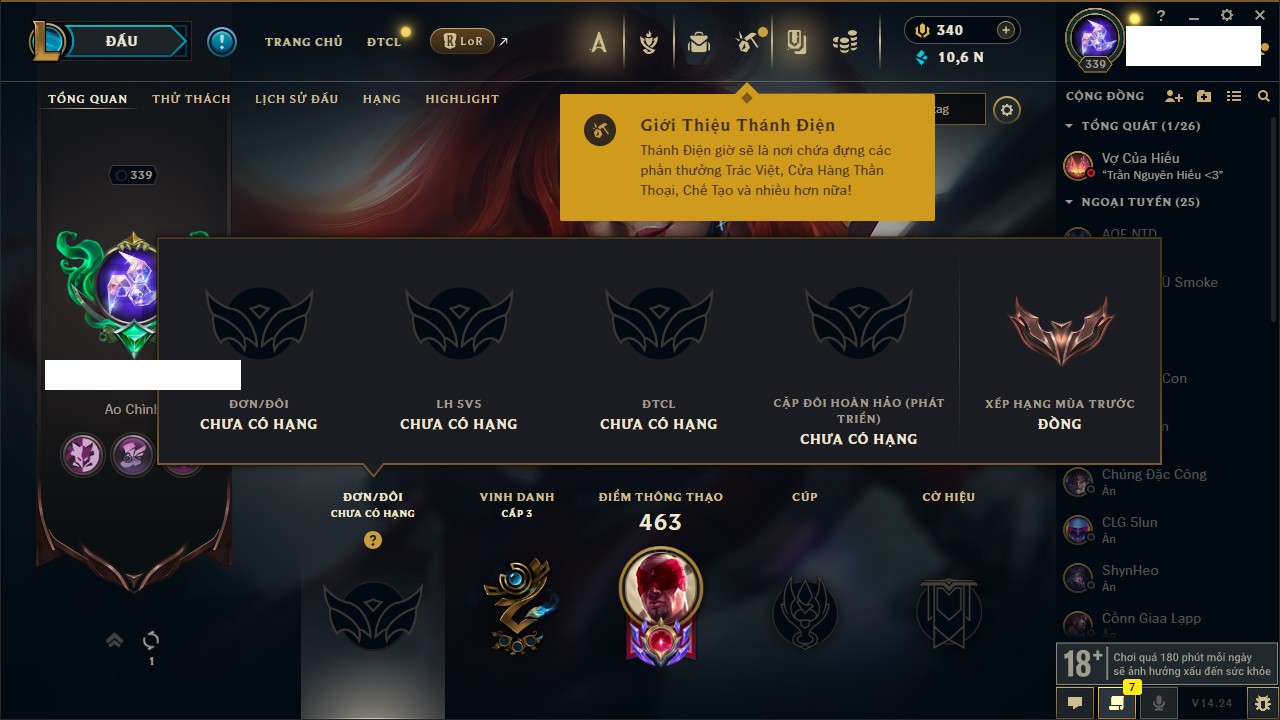Switch to the LỊCH SỬ ĐẤU tab
This screenshot has height=720, width=1280.
coord(296,99)
